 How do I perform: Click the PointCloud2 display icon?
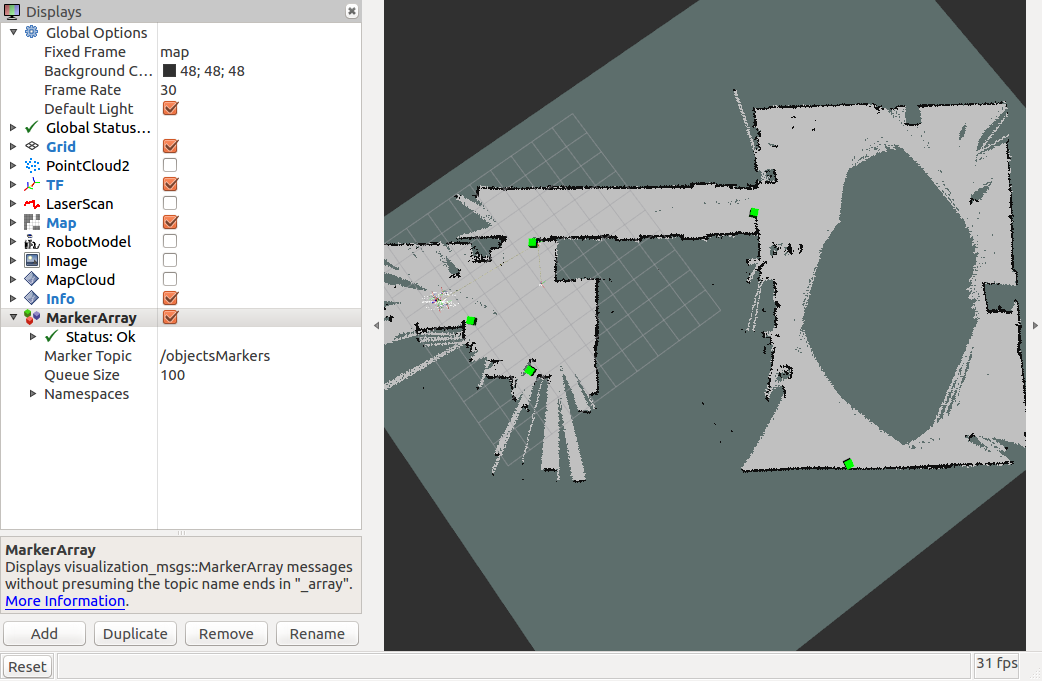tap(32, 165)
